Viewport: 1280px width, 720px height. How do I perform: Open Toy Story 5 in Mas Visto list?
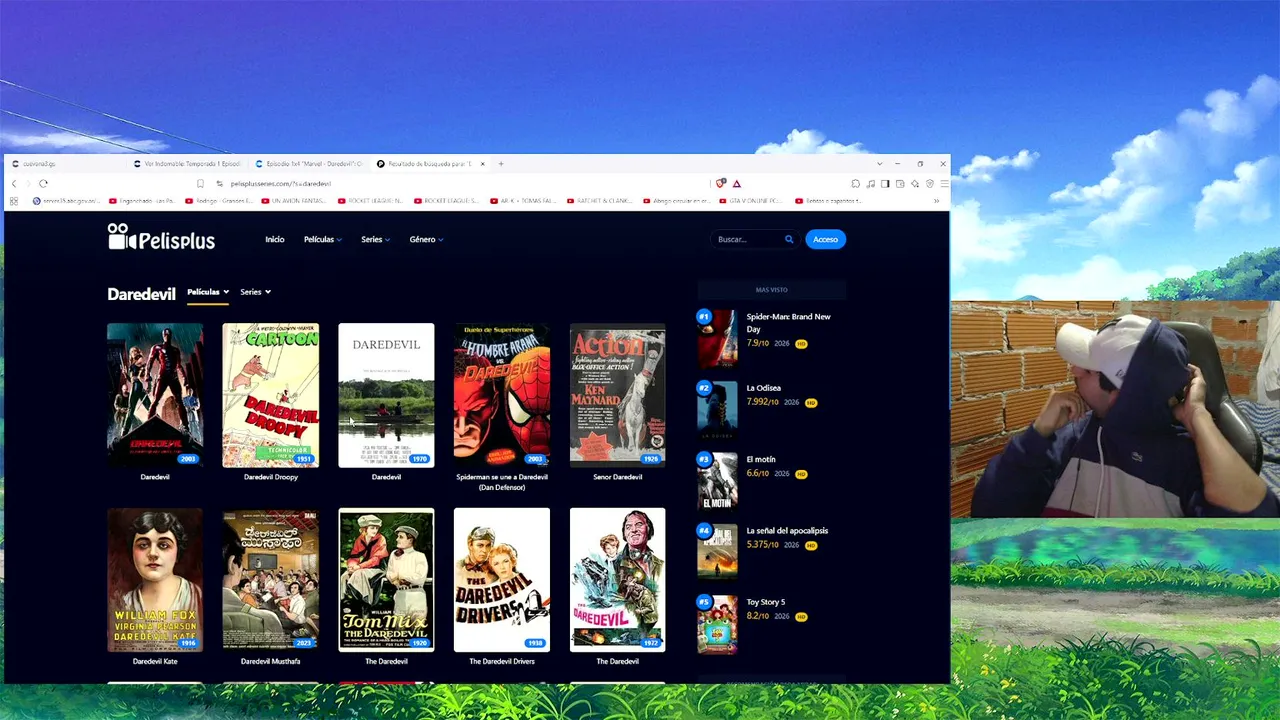(766, 602)
